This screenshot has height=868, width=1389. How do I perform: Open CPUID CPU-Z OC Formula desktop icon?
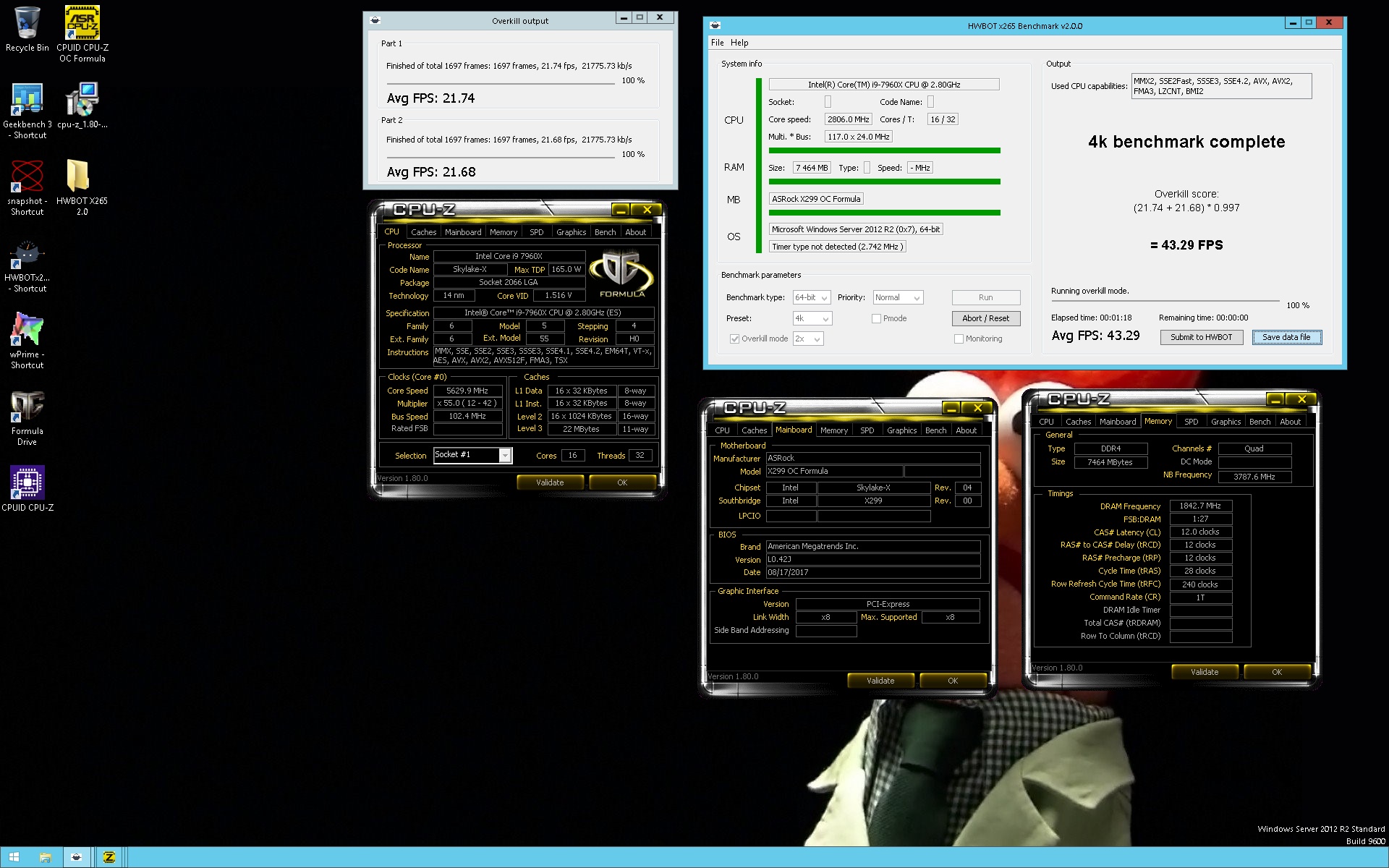pos(82,33)
